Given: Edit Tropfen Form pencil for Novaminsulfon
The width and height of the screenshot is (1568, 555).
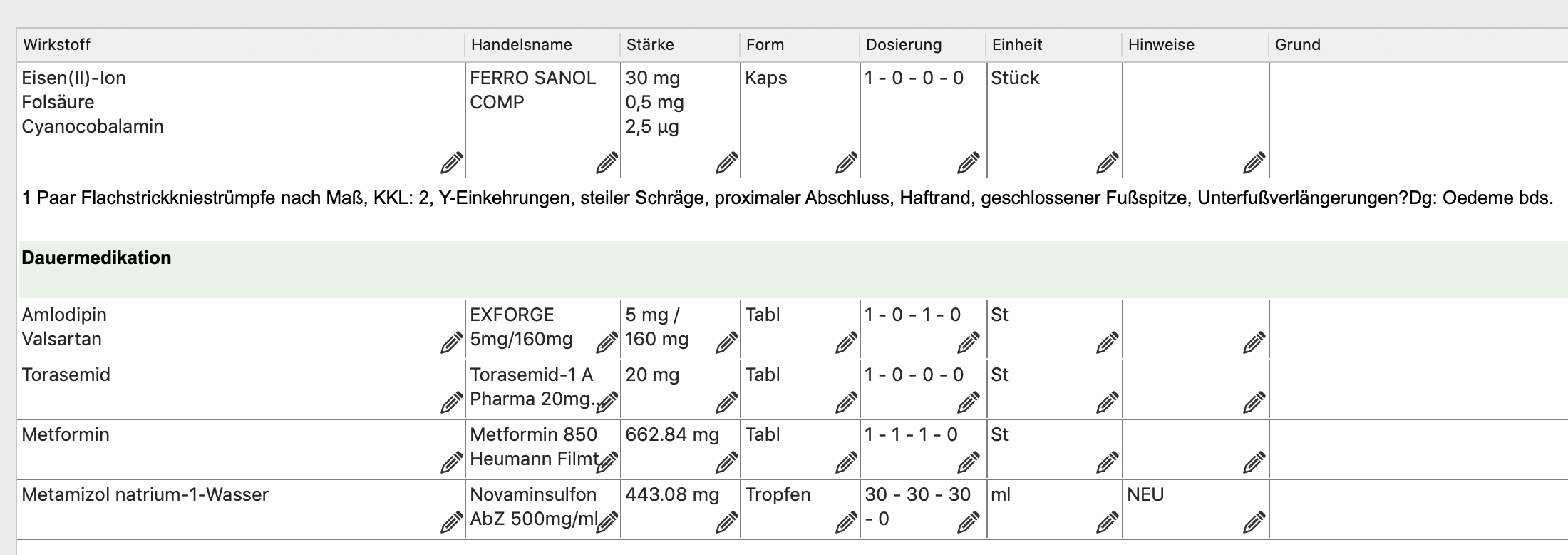Looking at the screenshot, I should pos(846,523).
